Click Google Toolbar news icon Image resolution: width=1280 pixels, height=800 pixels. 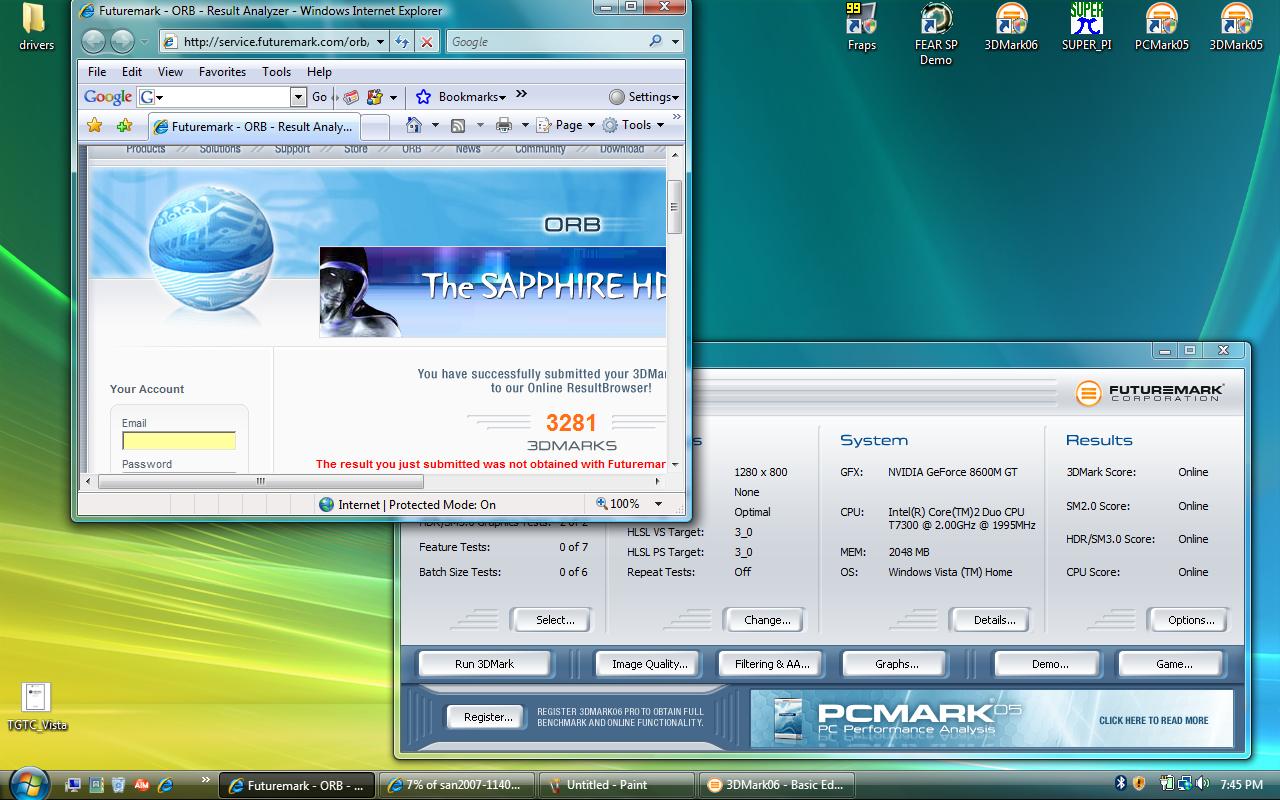[x=351, y=97]
